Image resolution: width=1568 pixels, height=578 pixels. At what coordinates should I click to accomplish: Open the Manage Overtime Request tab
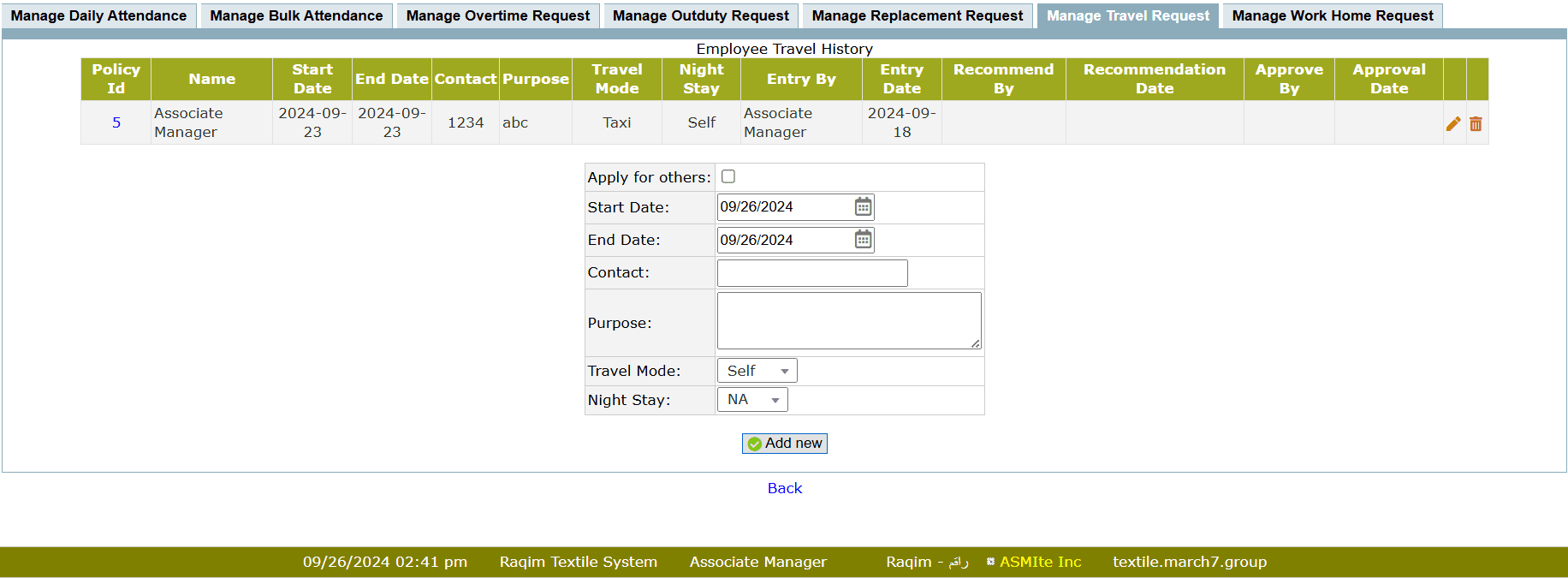[x=498, y=15]
